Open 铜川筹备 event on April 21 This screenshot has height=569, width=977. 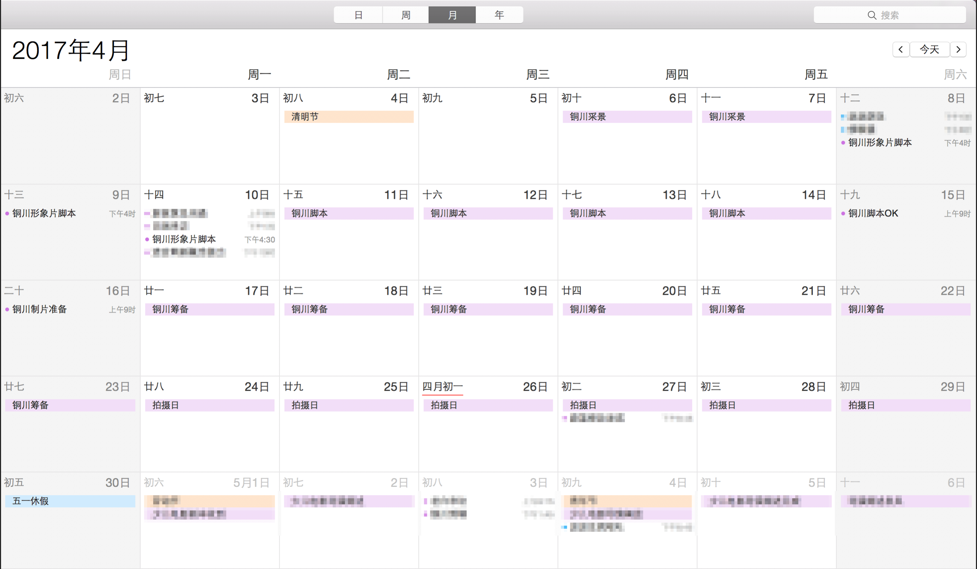[766, 309]
